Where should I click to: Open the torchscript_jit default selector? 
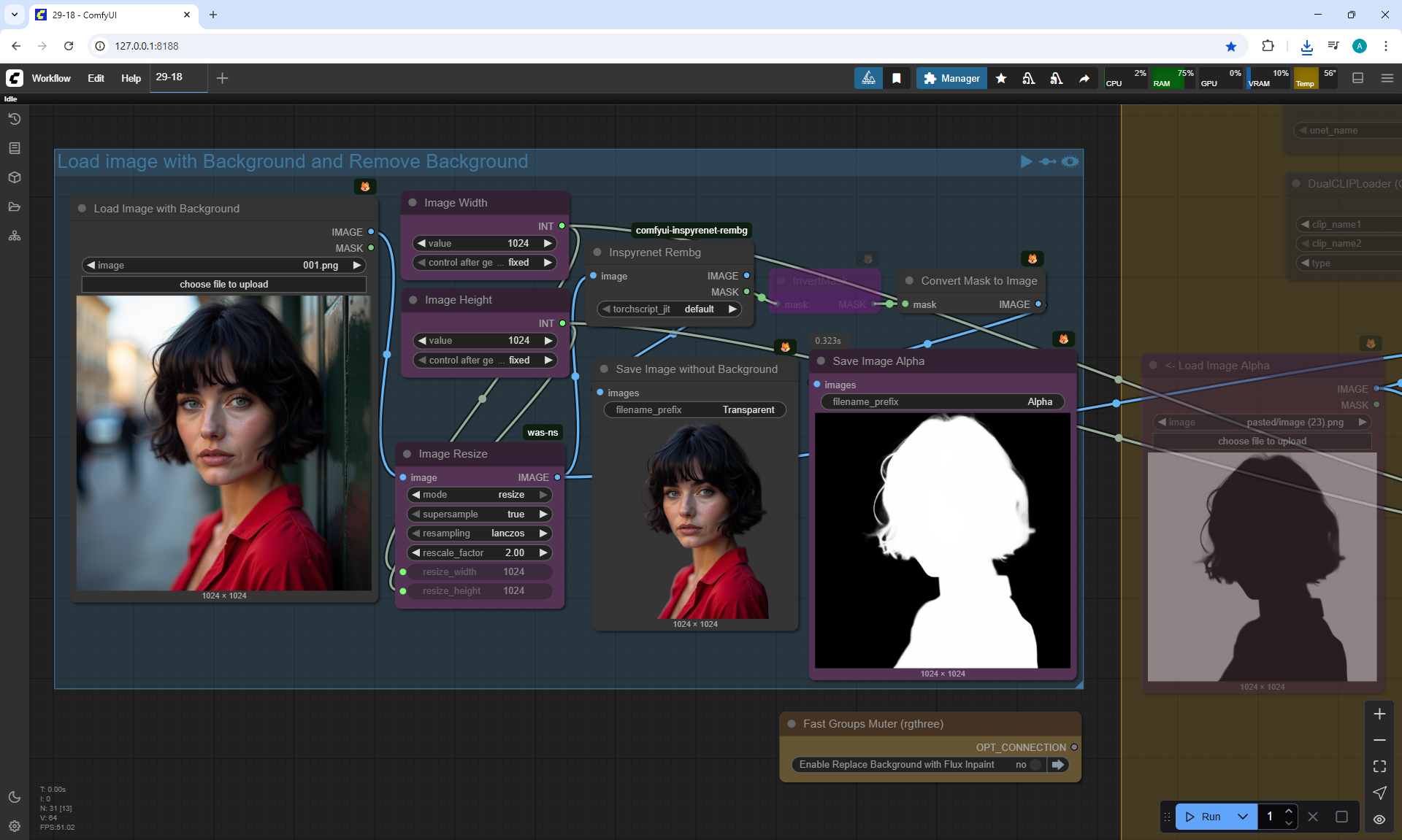click(x=668, y=309)
